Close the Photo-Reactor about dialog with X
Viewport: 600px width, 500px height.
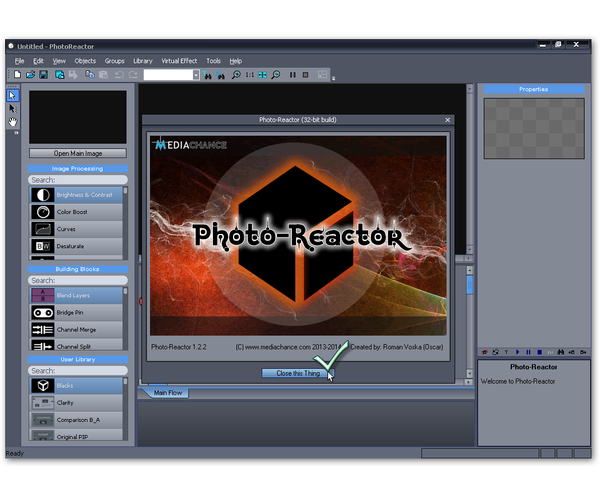coord(448,120)
